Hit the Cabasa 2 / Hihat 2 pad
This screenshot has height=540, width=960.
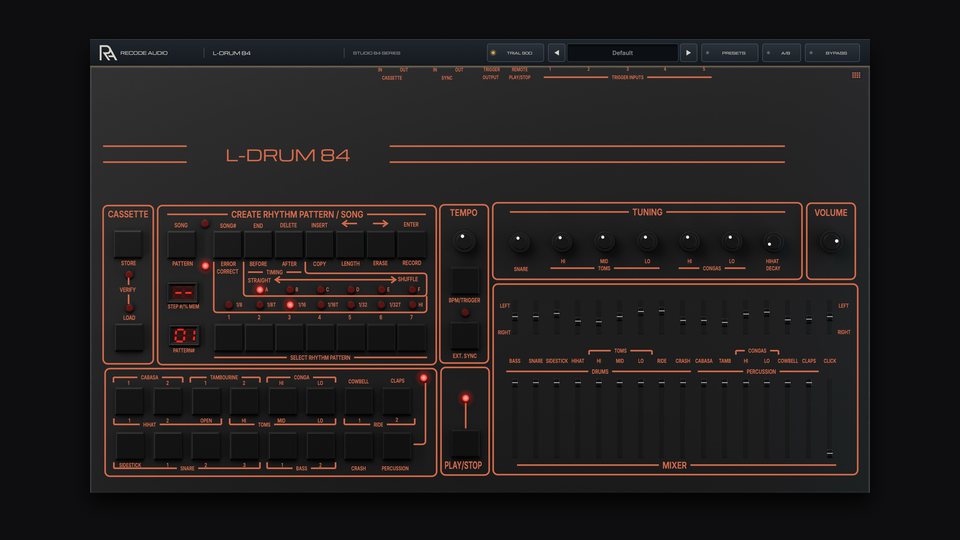point(168,402)
